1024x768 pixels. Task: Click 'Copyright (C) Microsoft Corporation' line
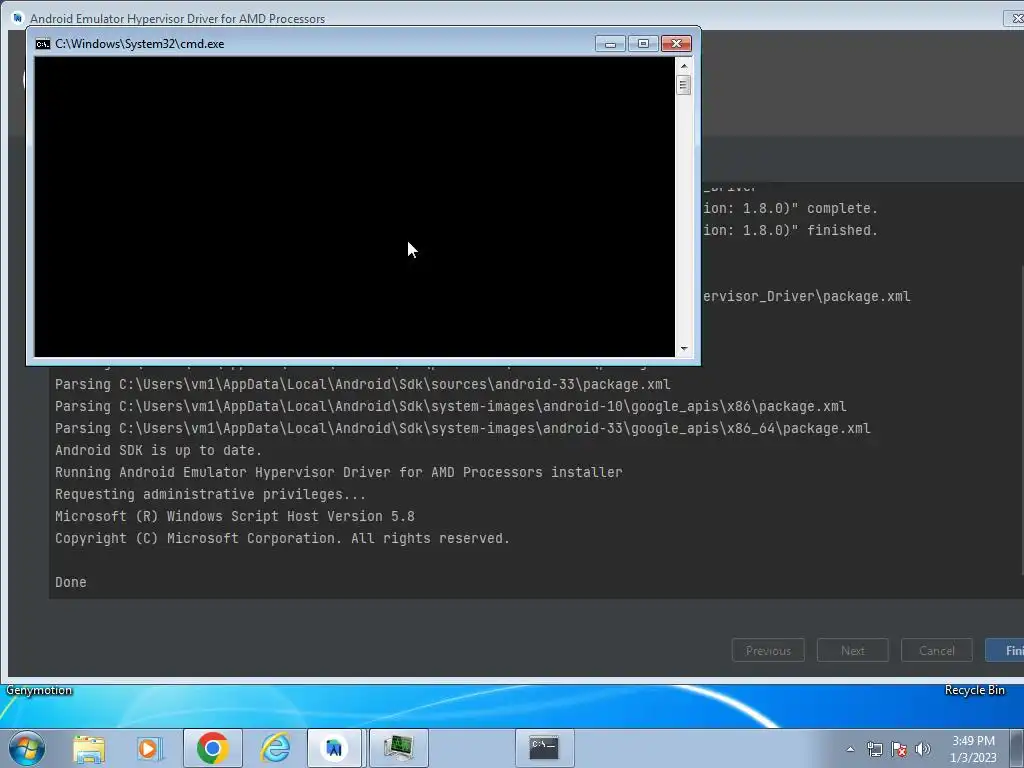tap(282, 538)
